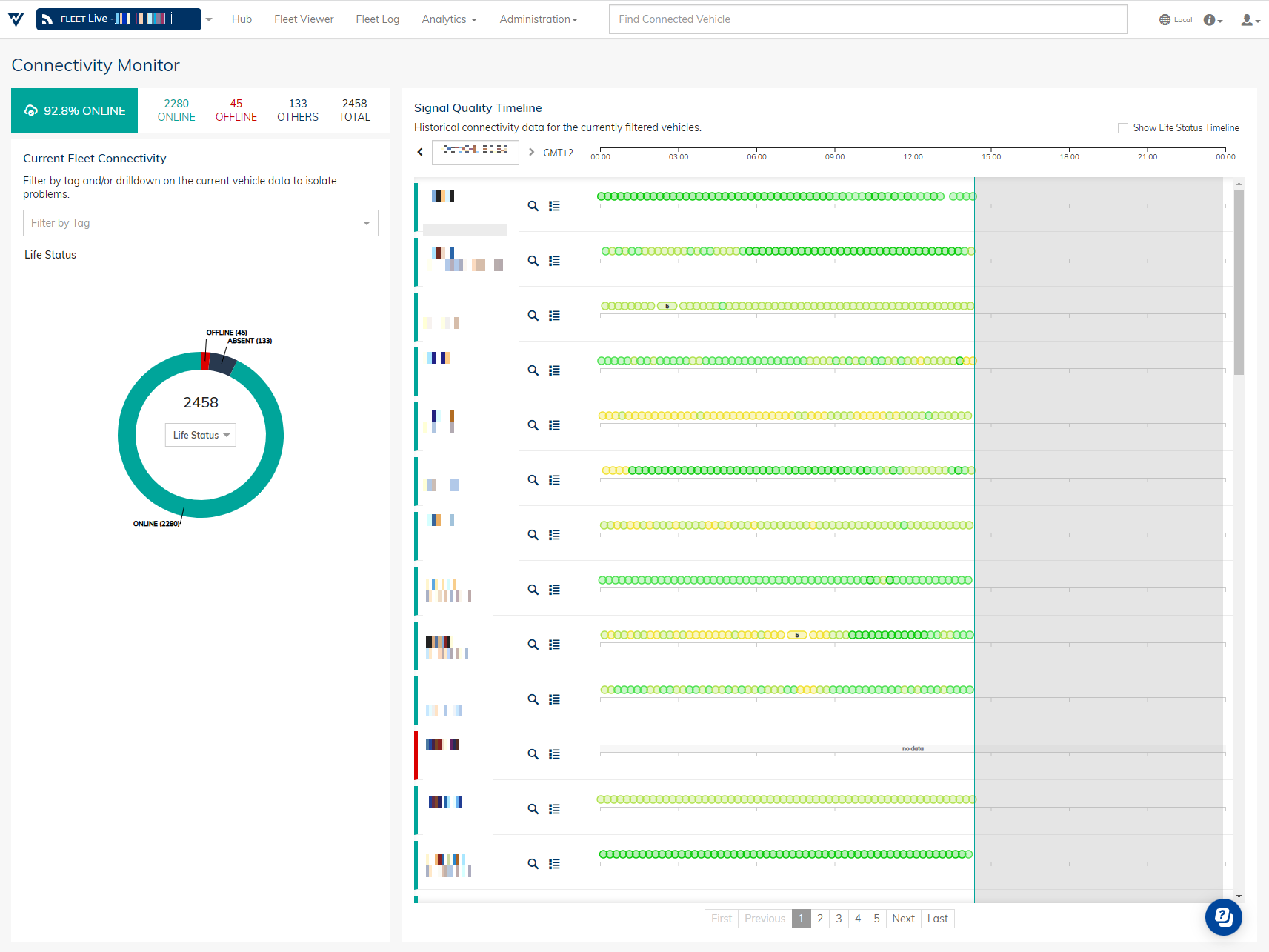
Task: Click the logo icon in top-left corner
Action: click(16, 19)
